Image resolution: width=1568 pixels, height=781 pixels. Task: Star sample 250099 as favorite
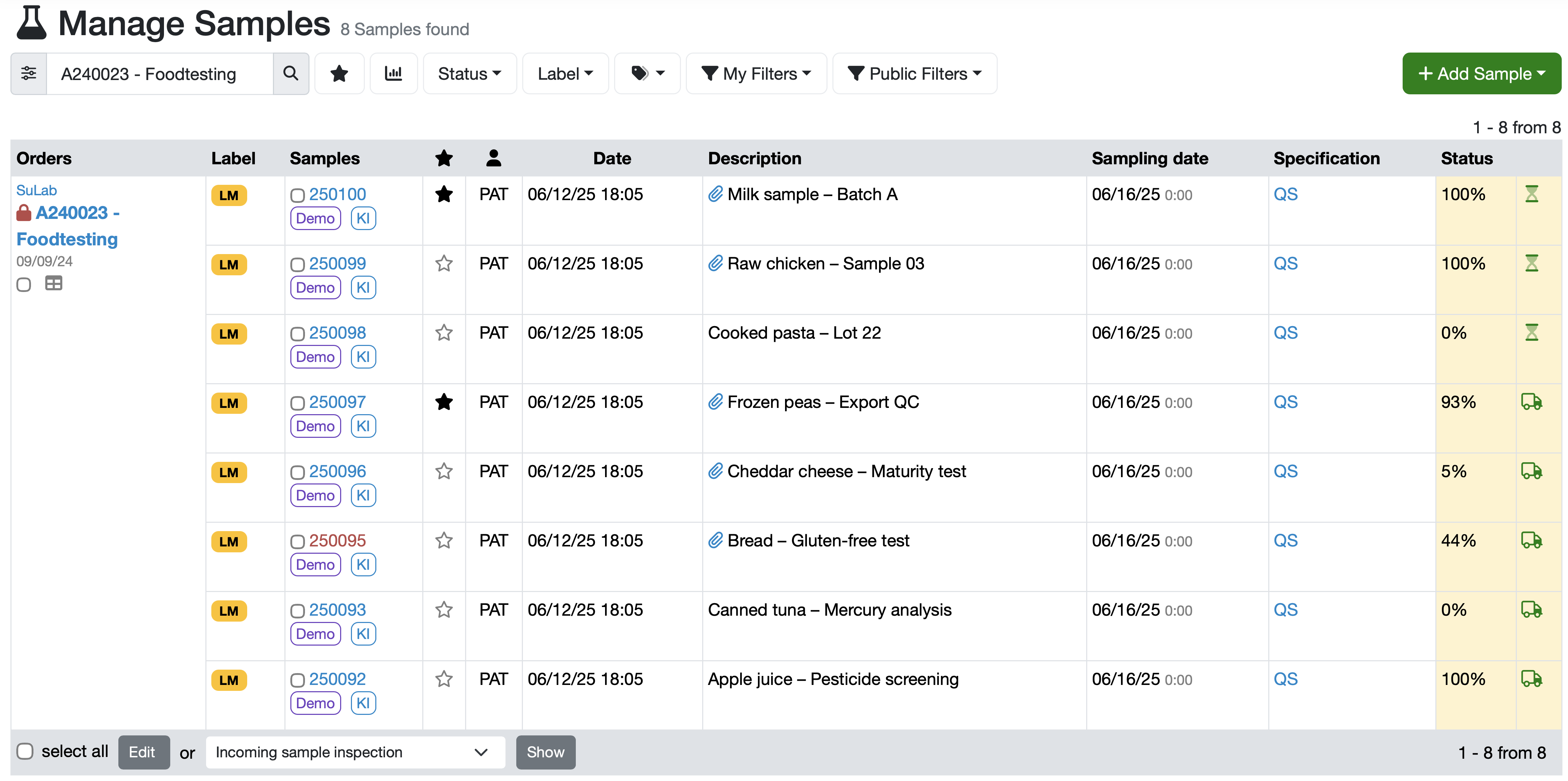(x=444, y=263)
